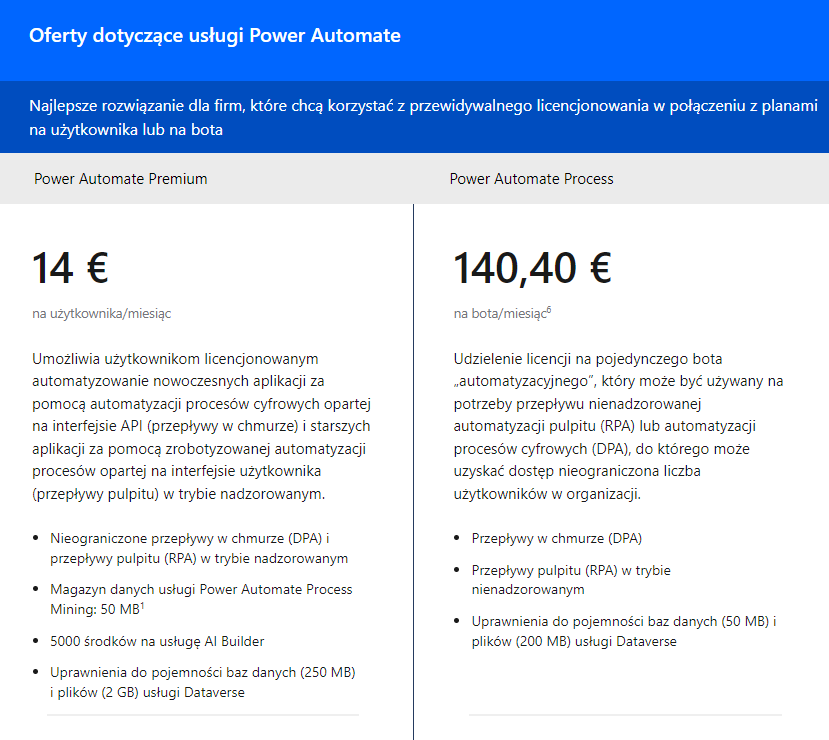Viewport: 829px width, 740px height.
Task: Click the Process bullet "Przepływy w chmurze (DPA)"
Action: click(x=557, y=538)
